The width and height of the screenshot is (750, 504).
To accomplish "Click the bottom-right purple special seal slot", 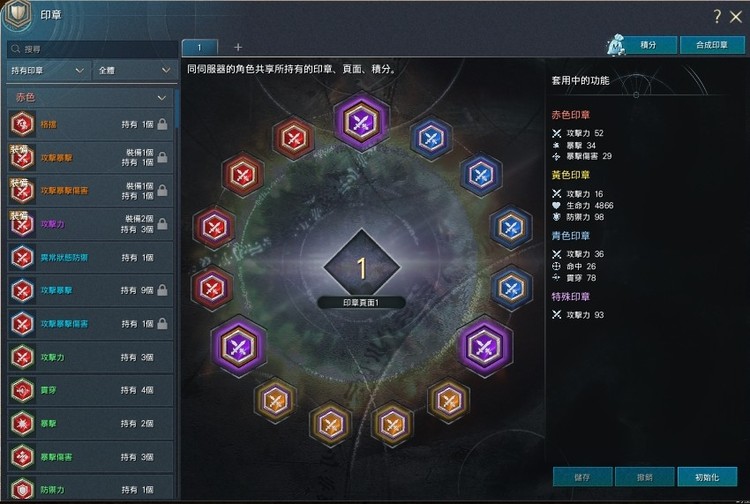I will pyautogui.click(x=485, y=346).
